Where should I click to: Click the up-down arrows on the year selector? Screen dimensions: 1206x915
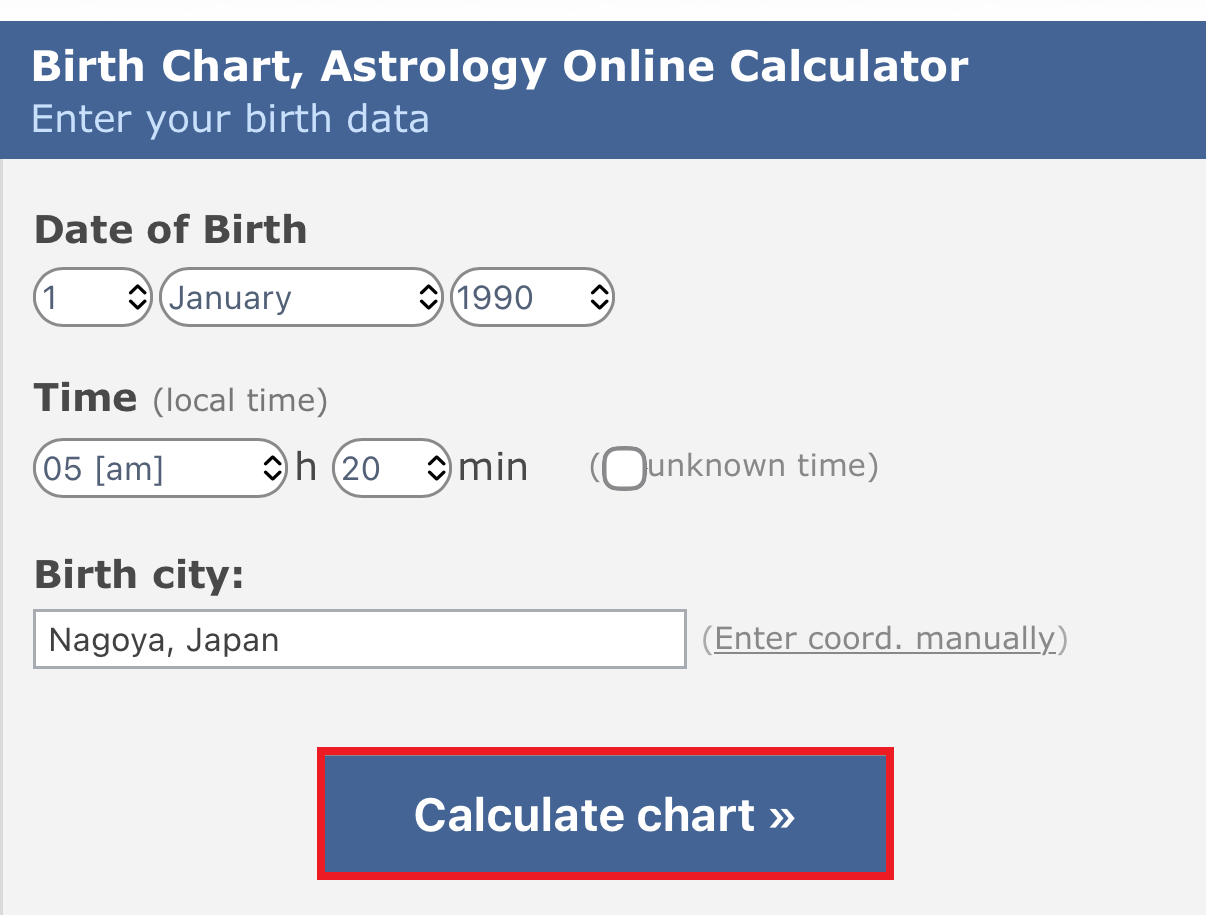click(x=599, y=297)
